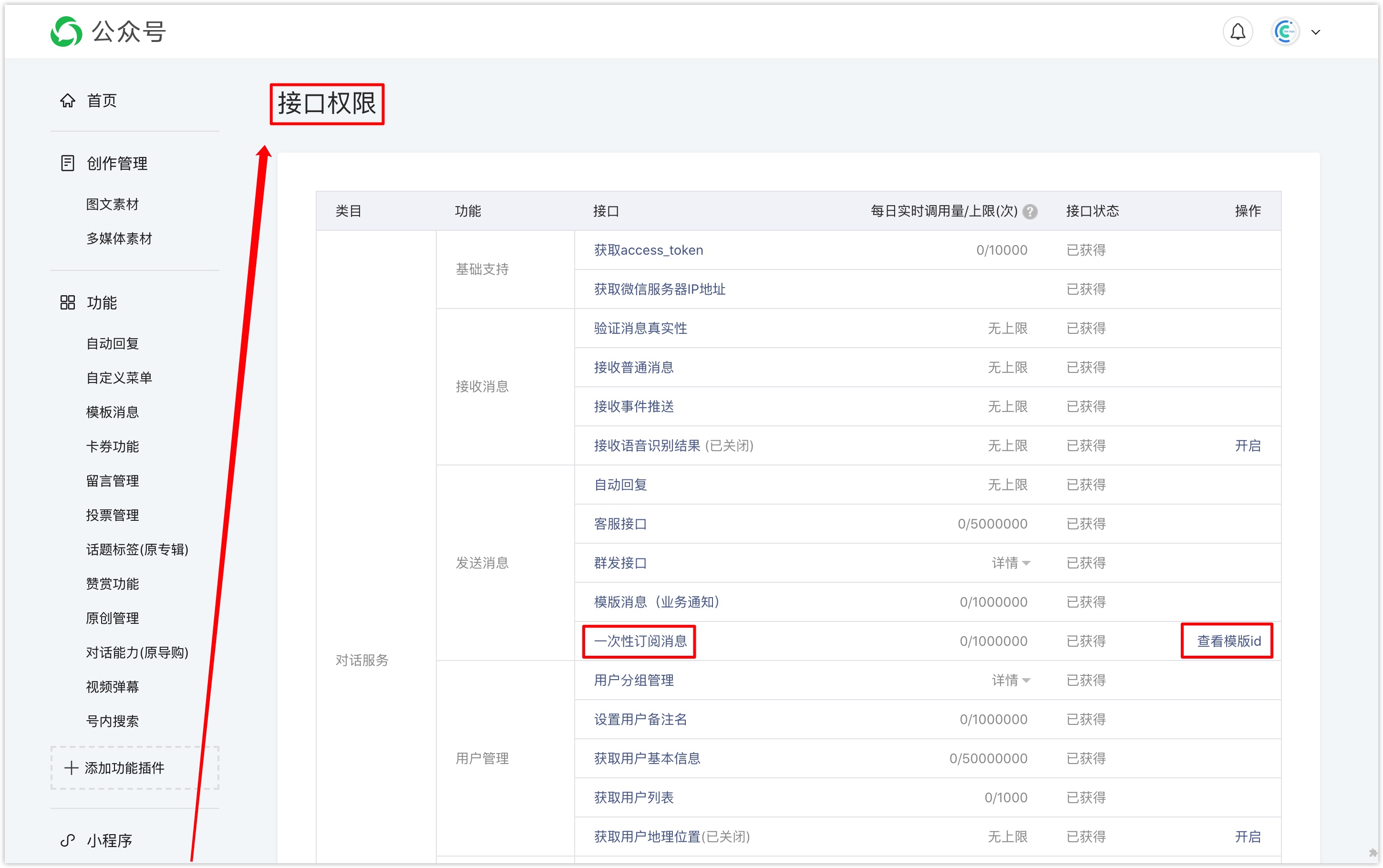Viewport: 1383px width, 868px height.
Task: Click the 接口状态 column header
Action: pyautogui.click(x=1092, y=211)
